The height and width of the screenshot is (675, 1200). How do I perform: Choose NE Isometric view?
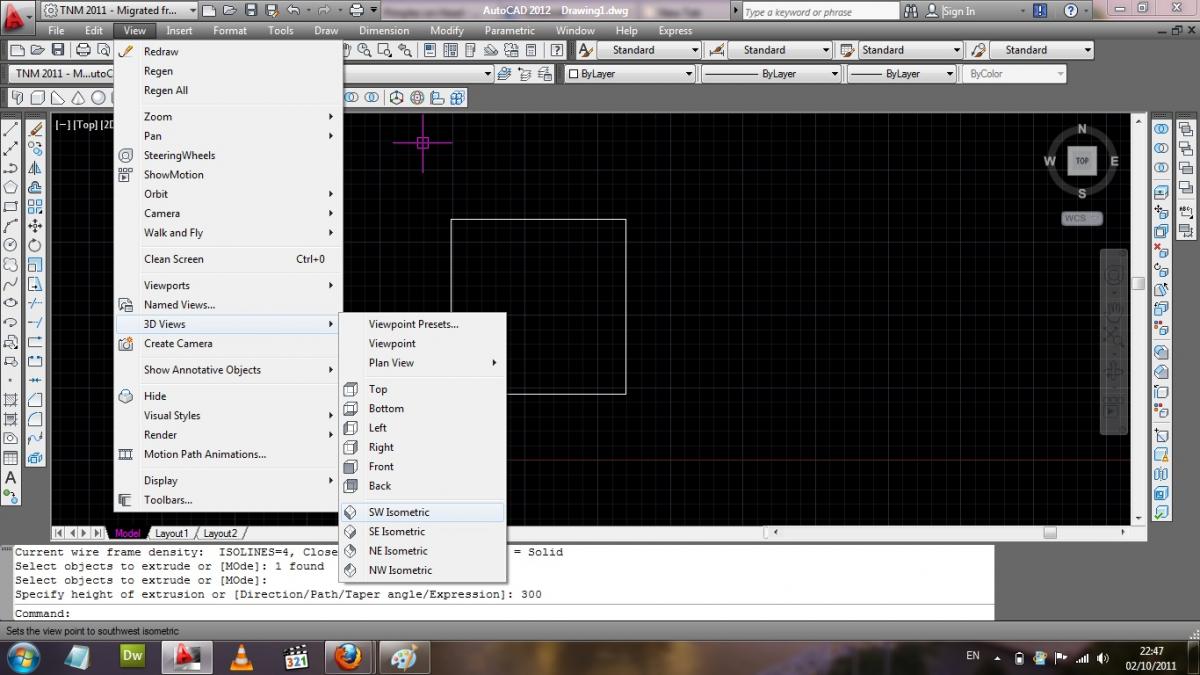click(422, 551)
